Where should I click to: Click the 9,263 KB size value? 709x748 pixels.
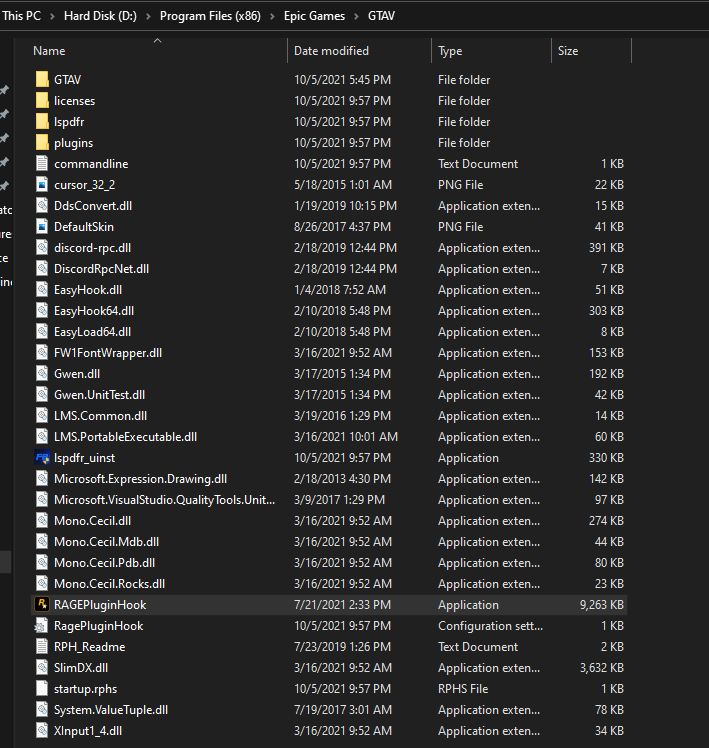coord(602,605)
